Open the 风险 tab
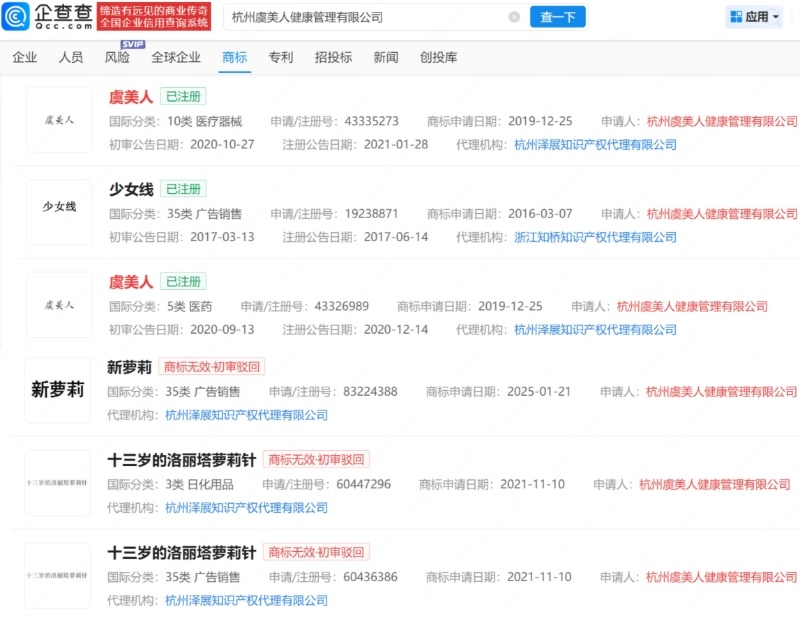The image size is (800, 618). [x=117, y=57]
